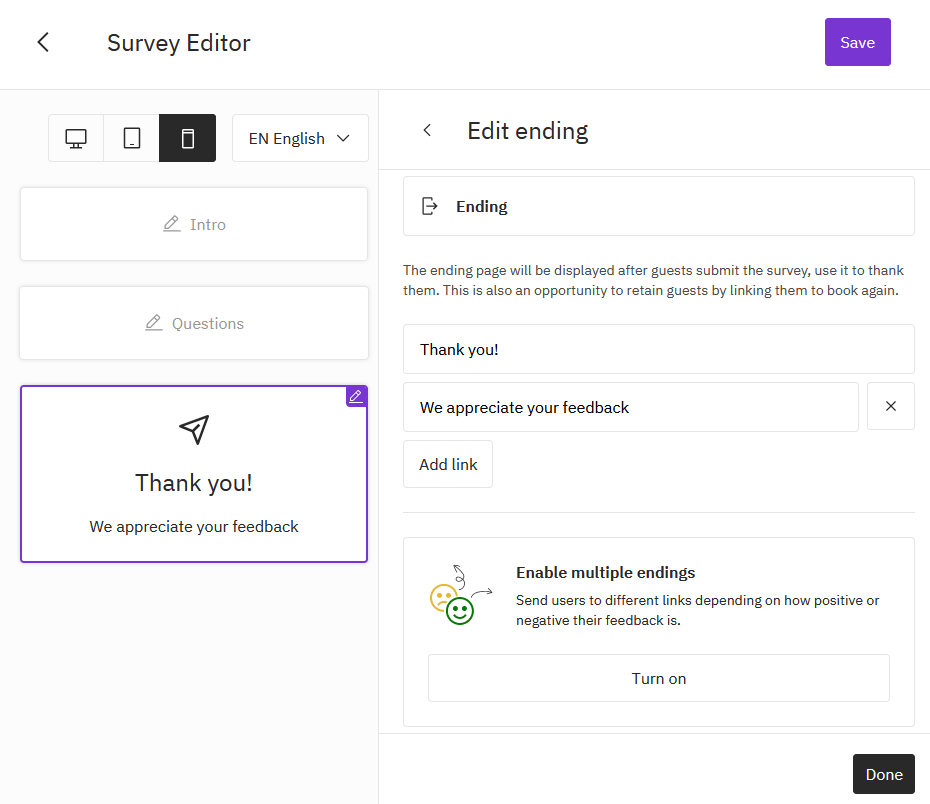Click the Done button

pyautogui.click(x=883, y=774)
